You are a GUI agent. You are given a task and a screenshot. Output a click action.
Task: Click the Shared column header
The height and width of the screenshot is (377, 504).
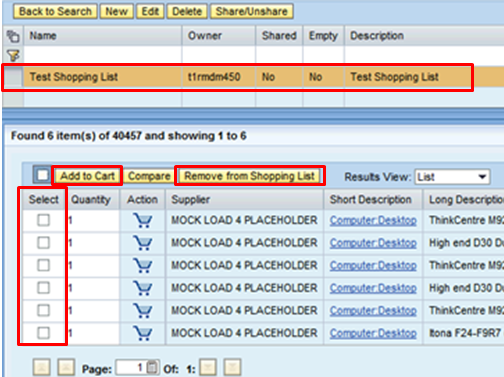click(279, 36)
